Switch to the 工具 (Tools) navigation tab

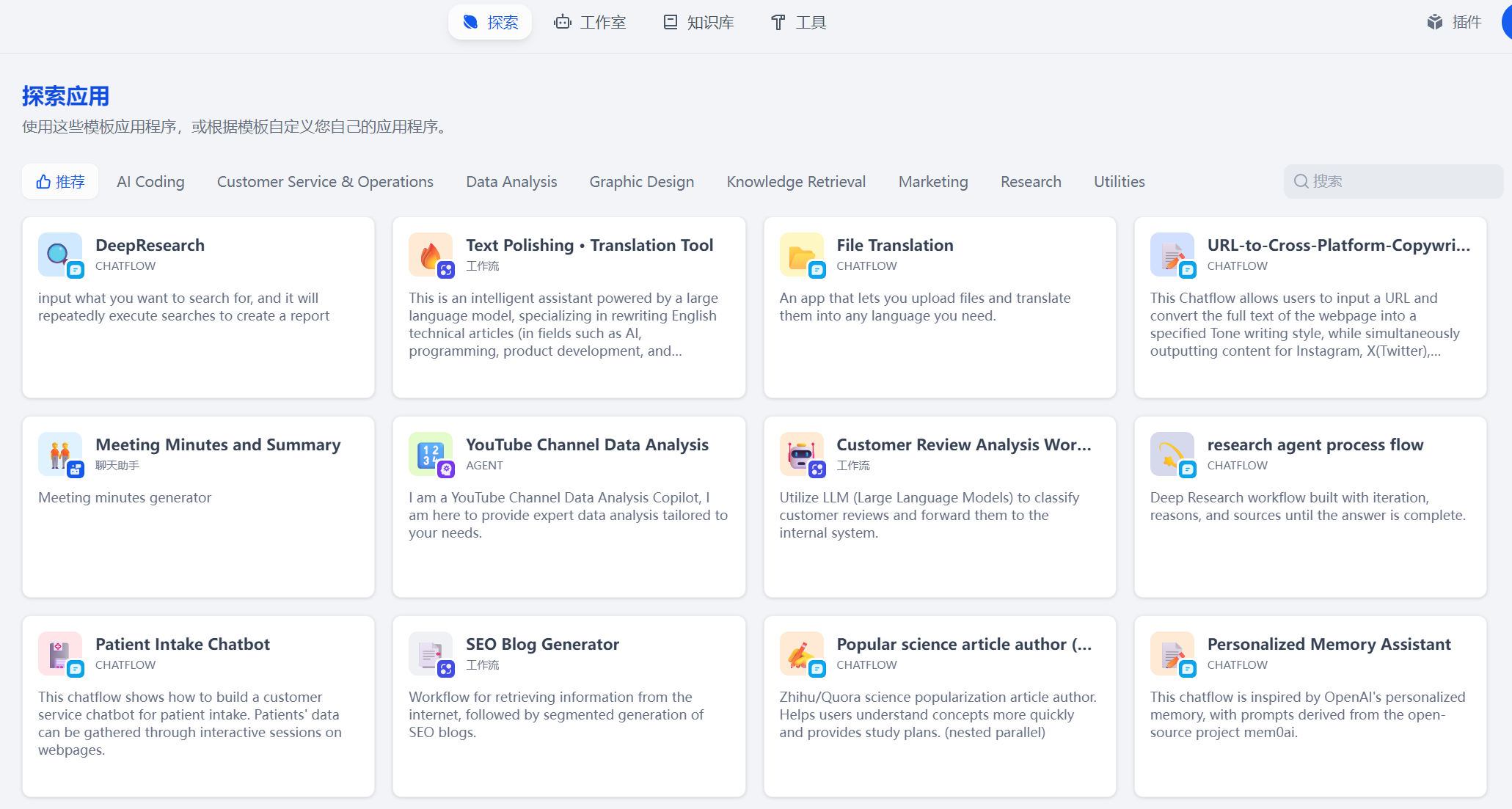click(799, 22)
